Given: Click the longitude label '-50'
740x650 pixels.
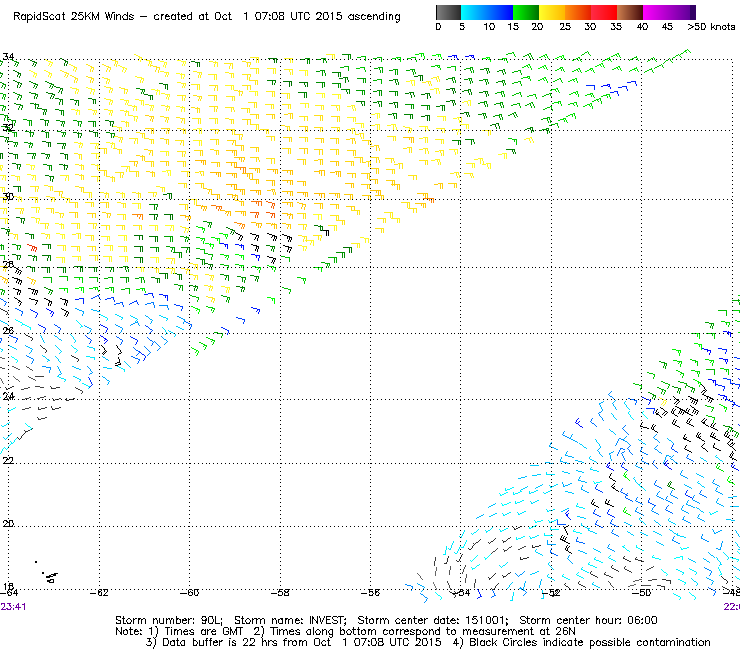Looking at the screenshot, I should tap(641, 593).
